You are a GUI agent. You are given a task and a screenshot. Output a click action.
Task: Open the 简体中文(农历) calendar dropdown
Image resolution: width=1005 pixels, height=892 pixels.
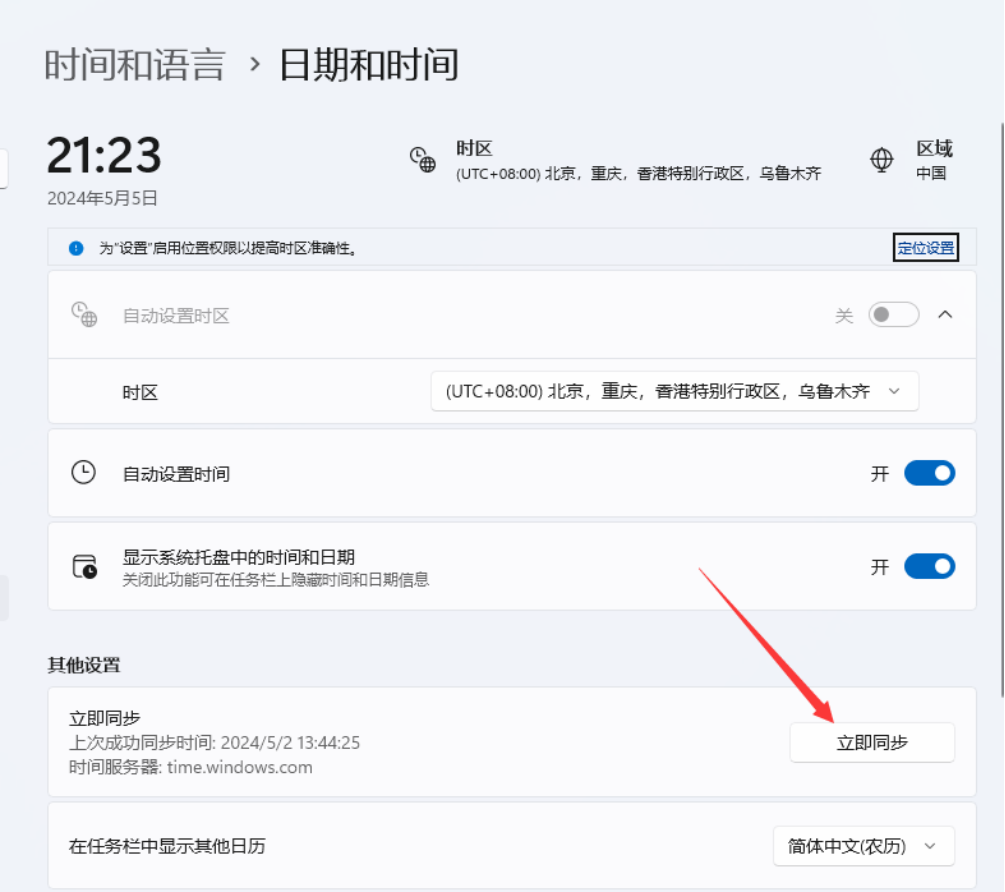(863, 846)
